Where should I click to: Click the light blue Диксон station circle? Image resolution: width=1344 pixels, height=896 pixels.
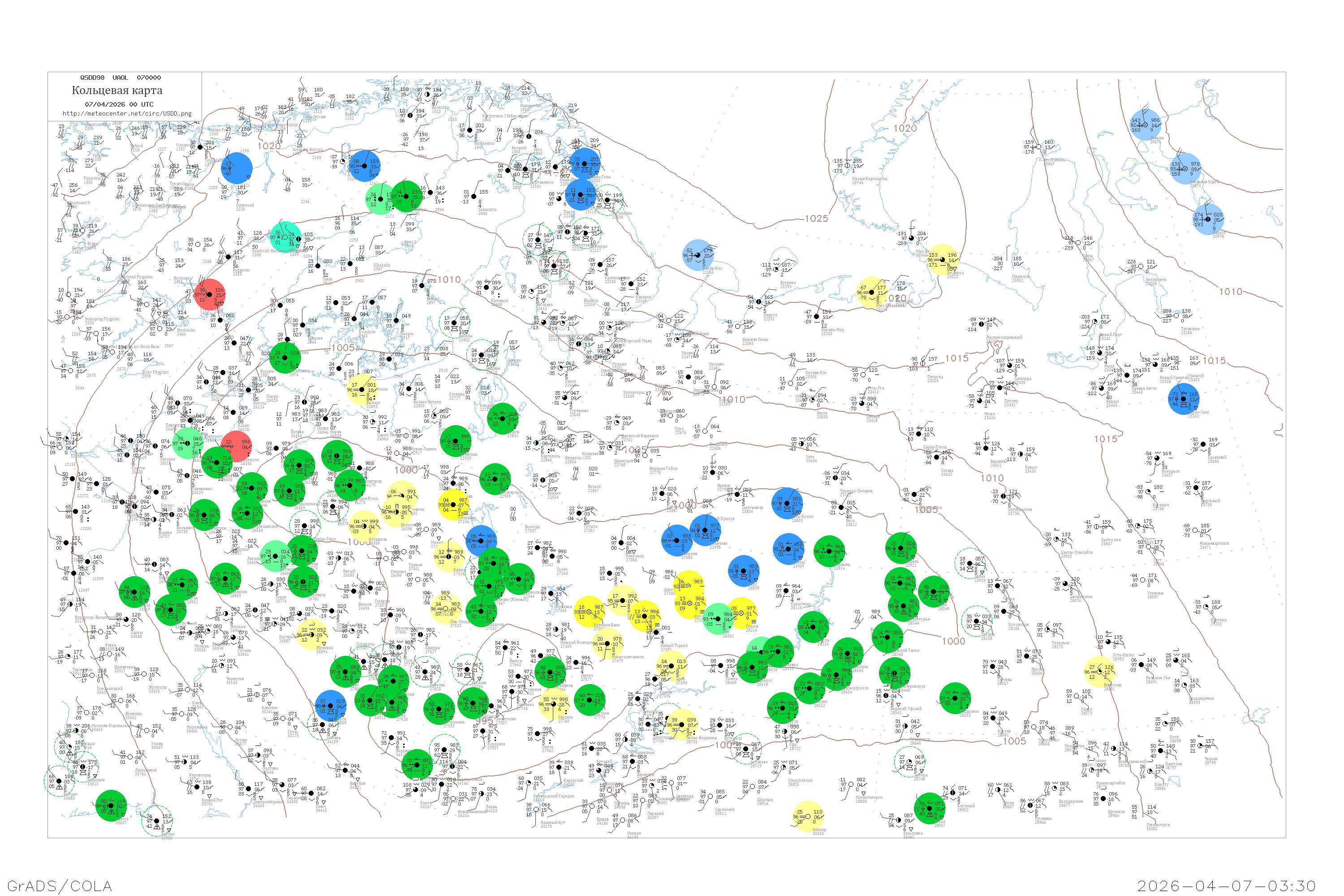[x=1145, y=125]
